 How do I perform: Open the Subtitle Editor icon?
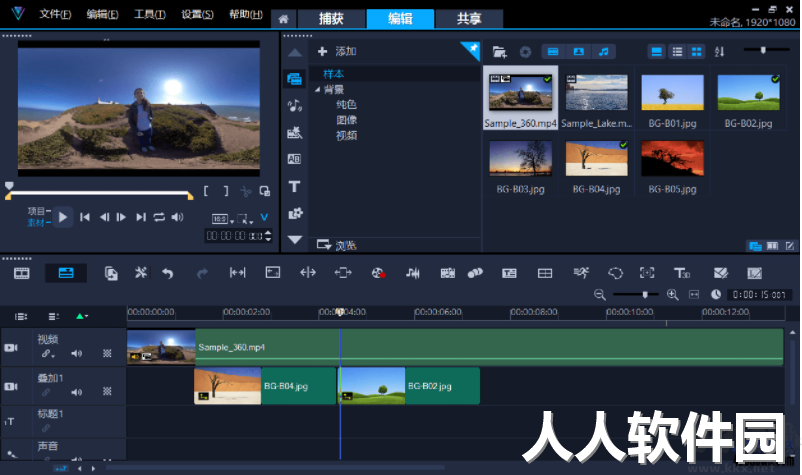point(509,273)
